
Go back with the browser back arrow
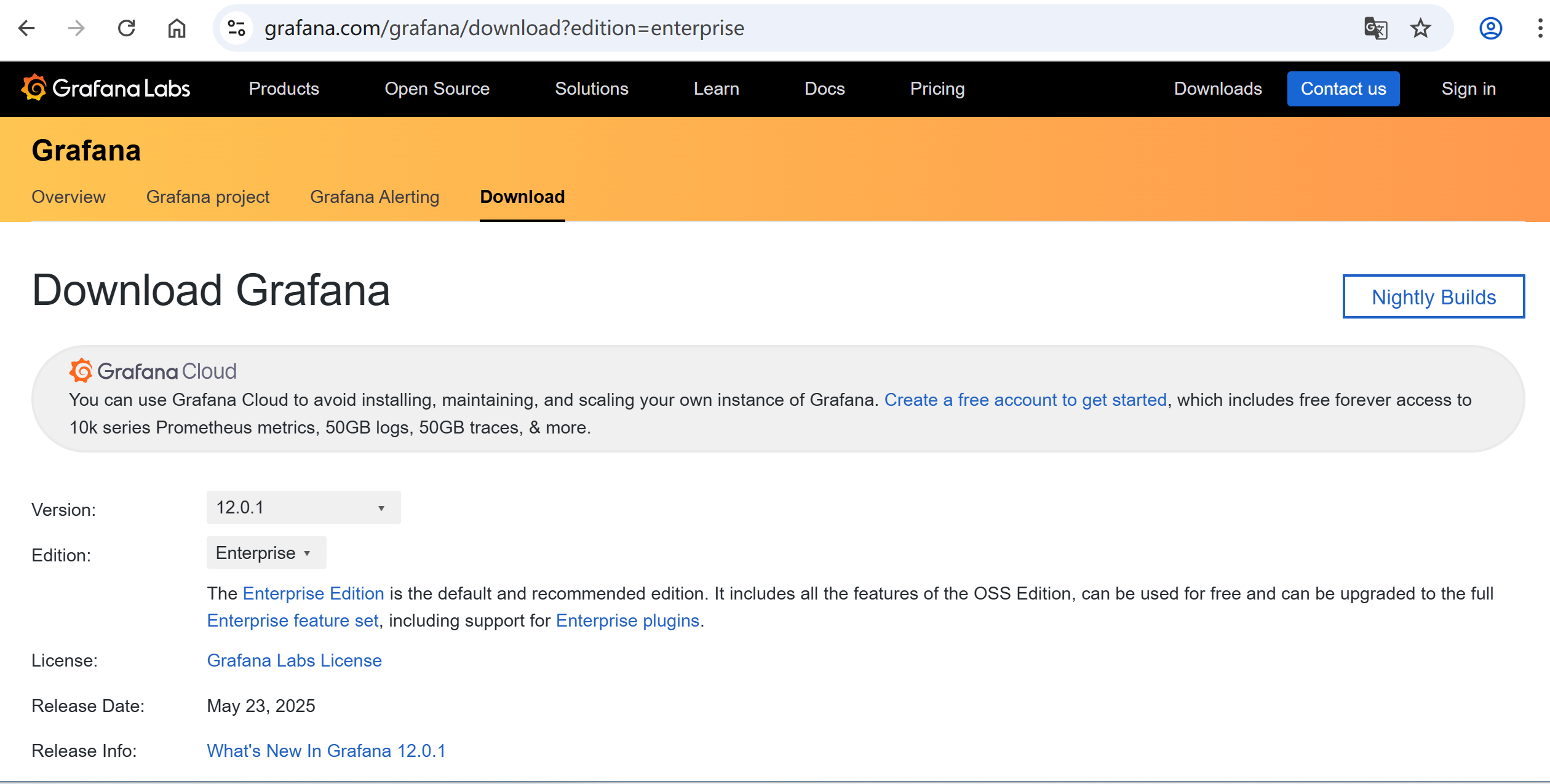click(26, 28)
